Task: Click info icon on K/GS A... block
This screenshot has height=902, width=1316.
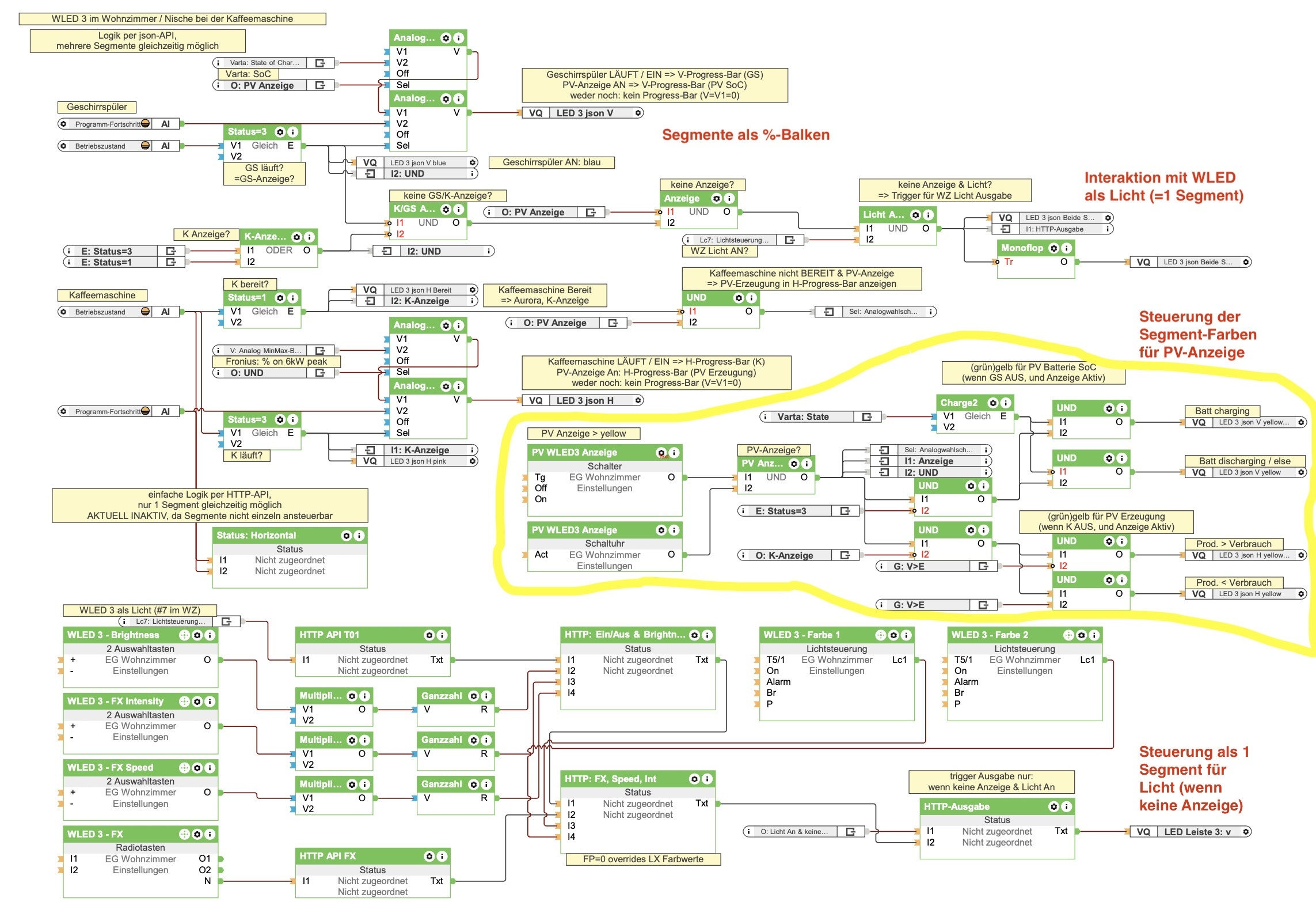Action: (458, 210)
